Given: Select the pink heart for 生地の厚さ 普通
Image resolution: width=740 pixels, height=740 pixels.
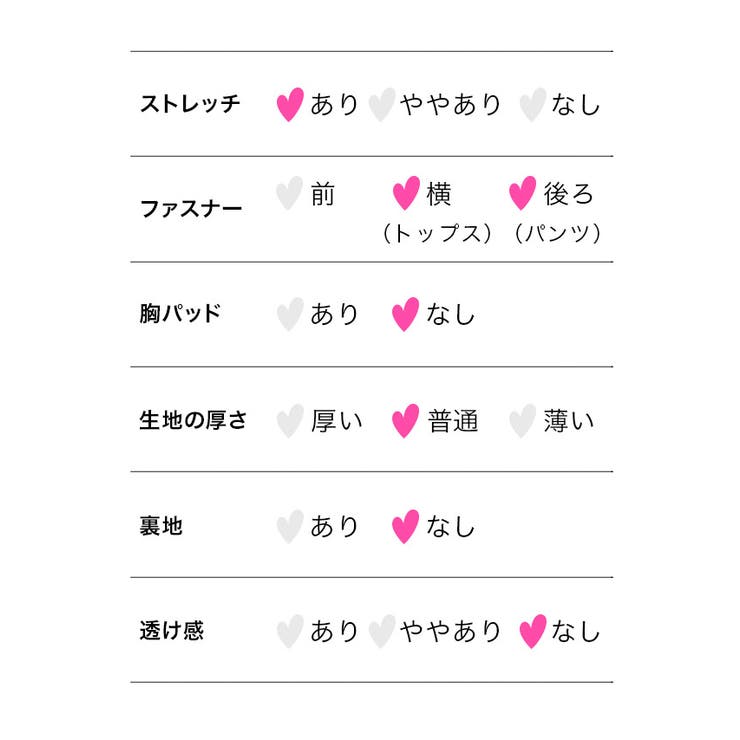Looking at the screenshot, I should (x=405, y=421).
